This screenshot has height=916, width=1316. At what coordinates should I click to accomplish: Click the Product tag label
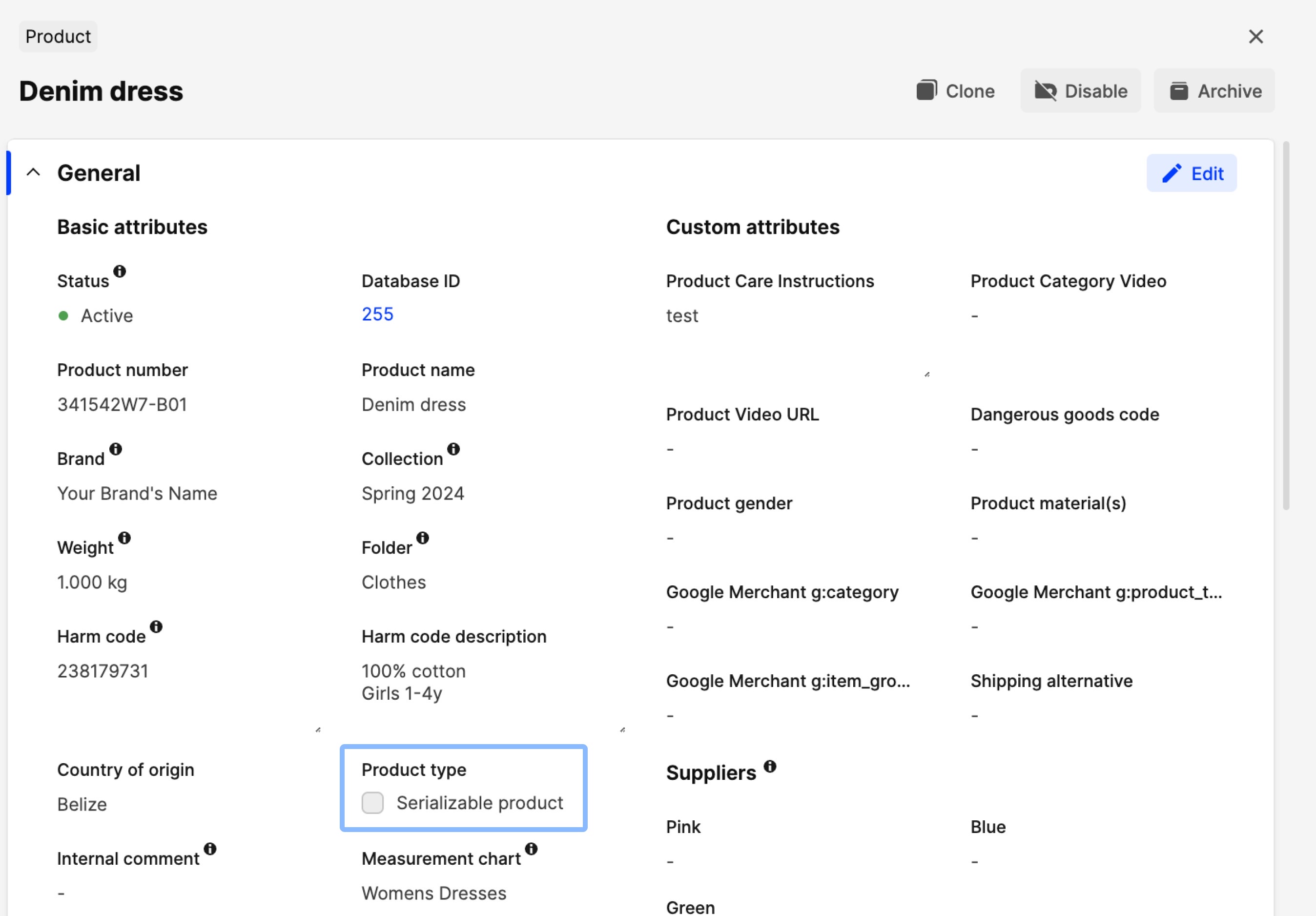(58, 37)
